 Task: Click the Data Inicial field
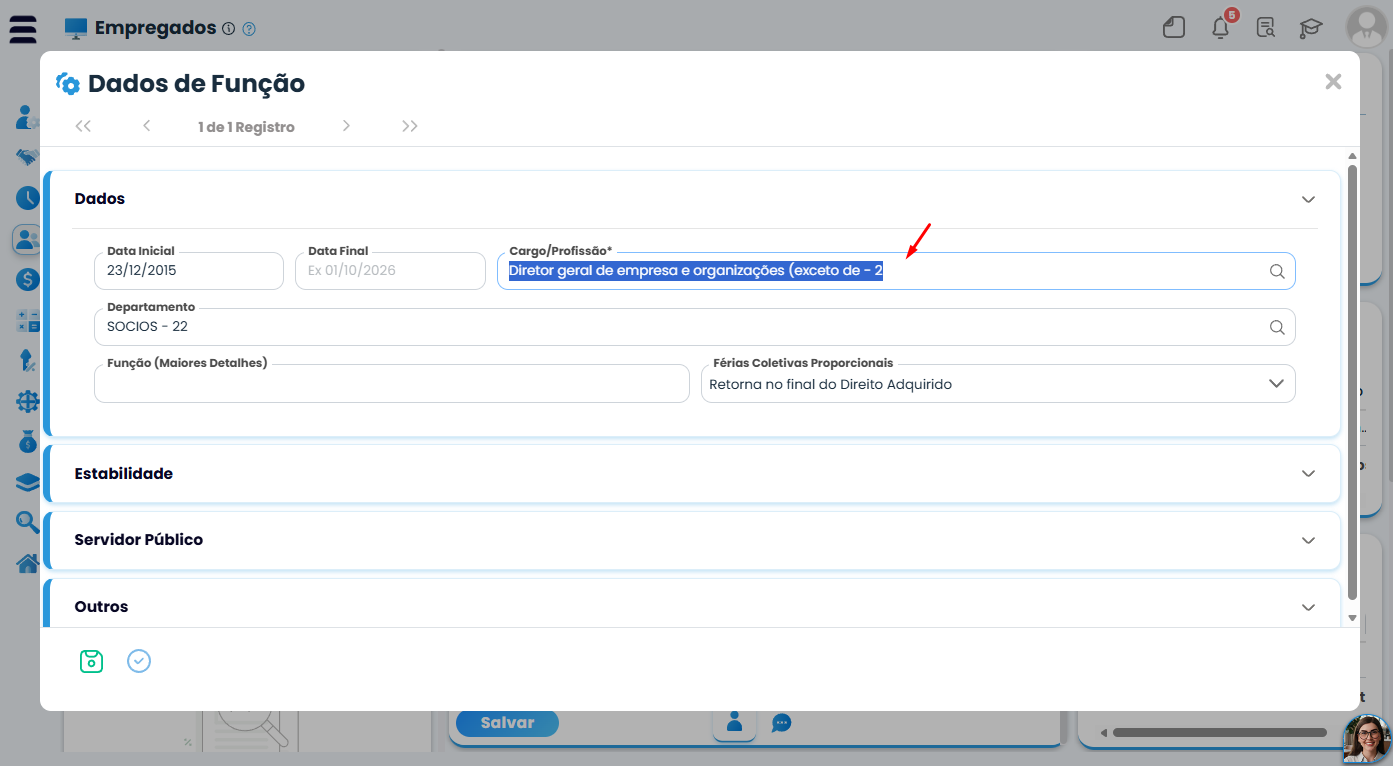point(189,271)
